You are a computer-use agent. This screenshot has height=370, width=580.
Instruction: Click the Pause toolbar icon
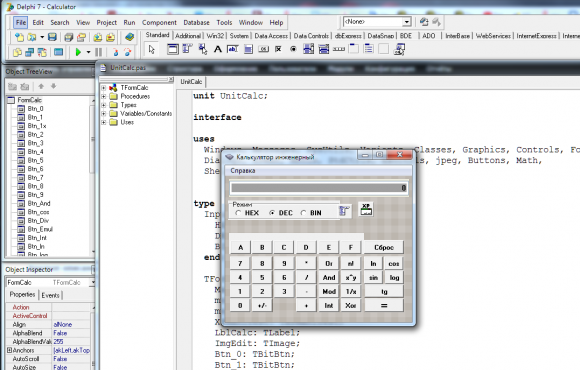(x=98, y=52)
